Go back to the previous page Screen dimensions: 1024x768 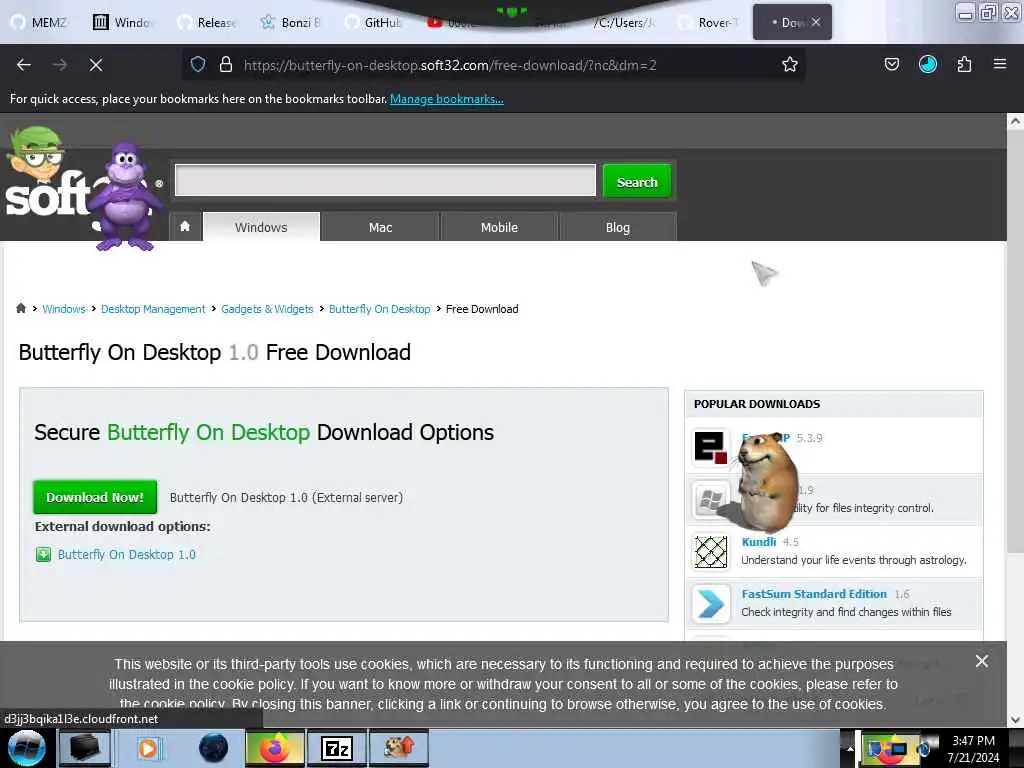(x=24, y=65)
